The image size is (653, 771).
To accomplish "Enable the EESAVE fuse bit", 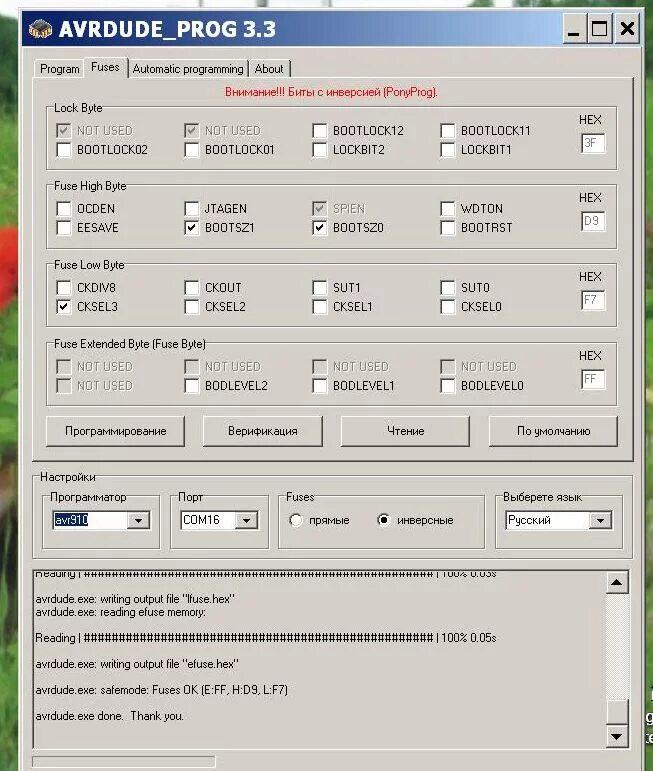I will point(64,228).
